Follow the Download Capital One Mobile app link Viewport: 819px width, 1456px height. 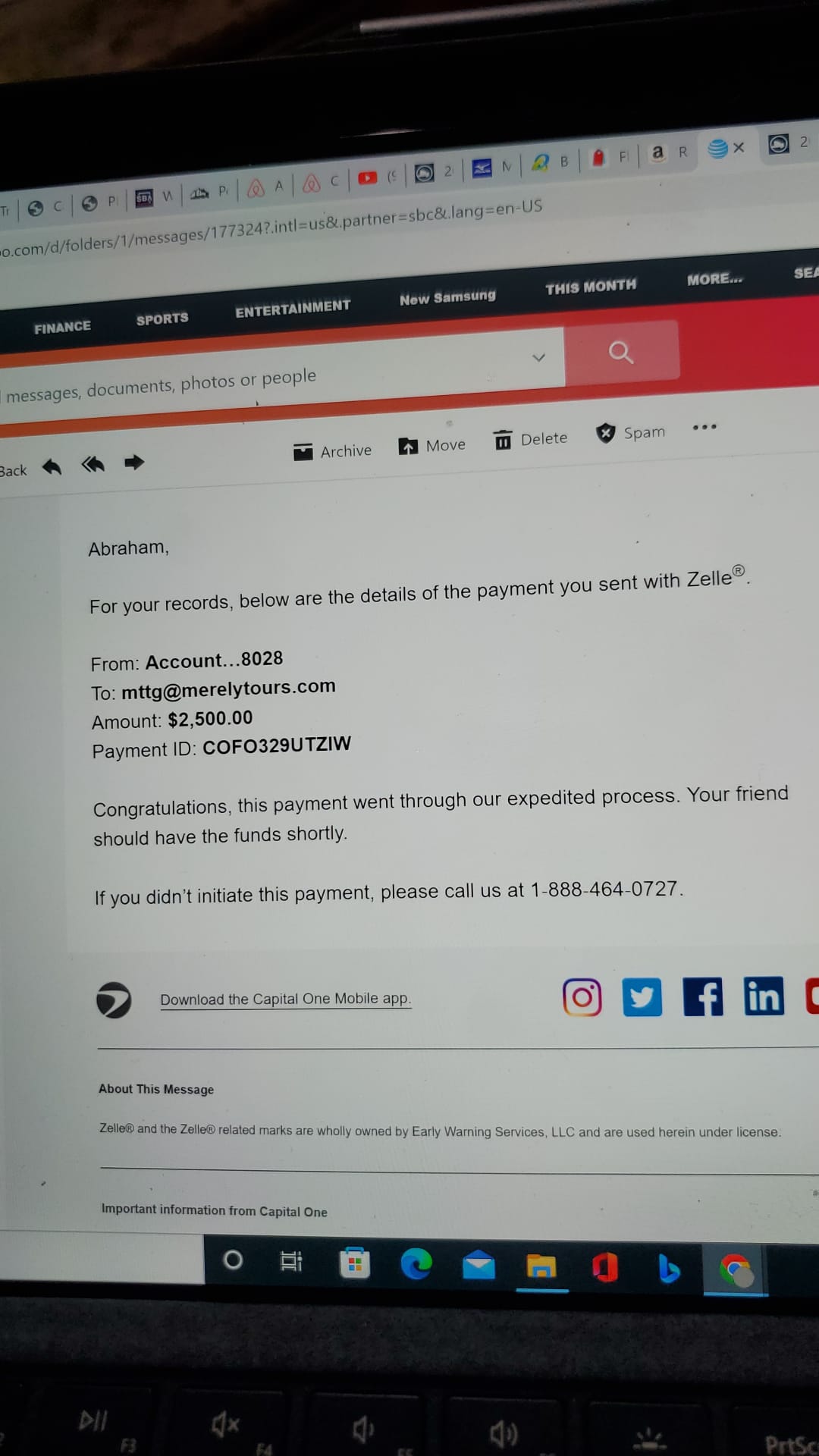[285, 999]
